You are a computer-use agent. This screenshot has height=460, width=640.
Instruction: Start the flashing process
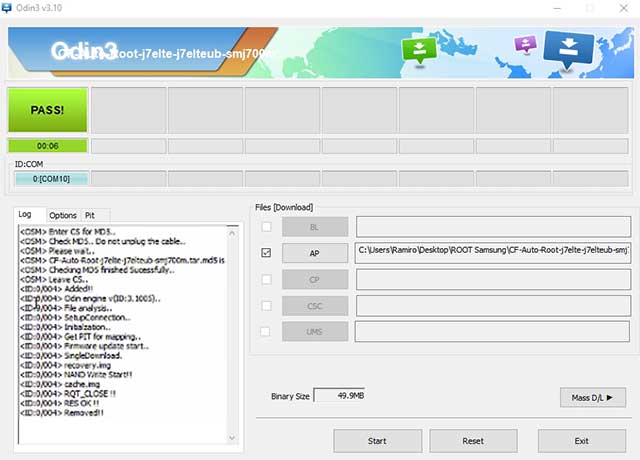378,441
